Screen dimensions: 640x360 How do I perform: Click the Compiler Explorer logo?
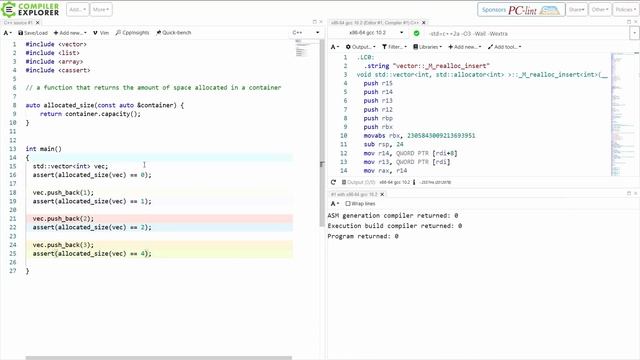pos(31,9)
